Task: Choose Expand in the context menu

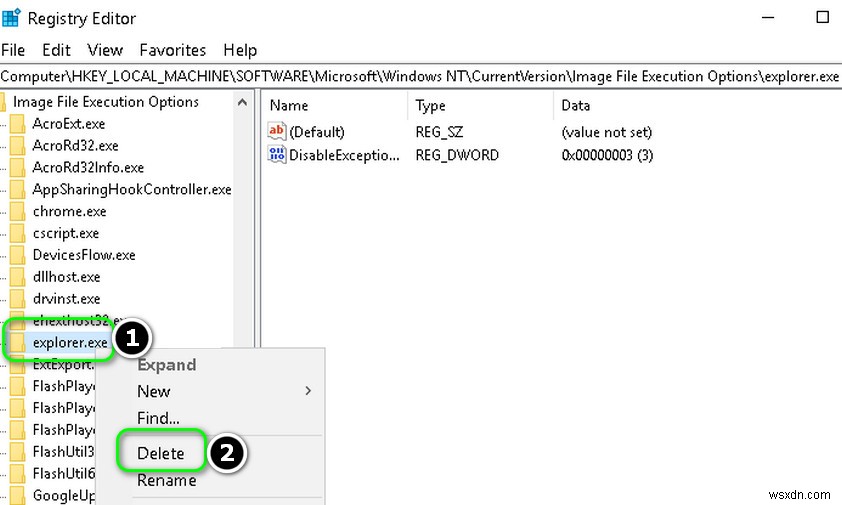Action: pos(166,365)
